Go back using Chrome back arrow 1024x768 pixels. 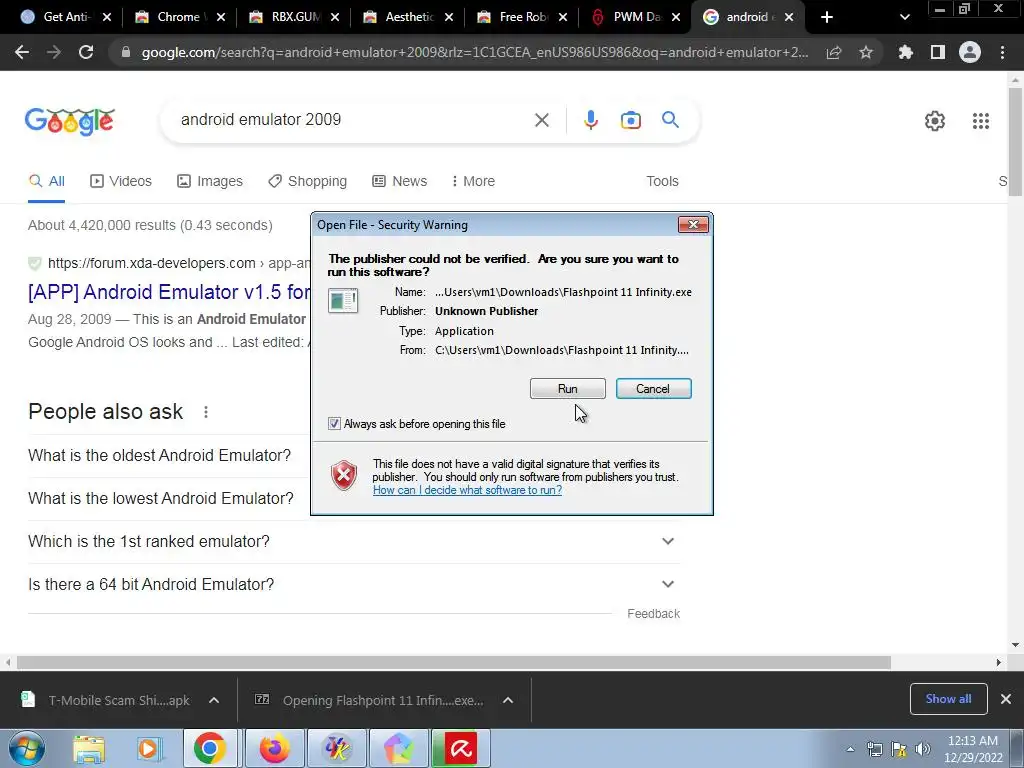pyautogui.click(x=22, y=52)
